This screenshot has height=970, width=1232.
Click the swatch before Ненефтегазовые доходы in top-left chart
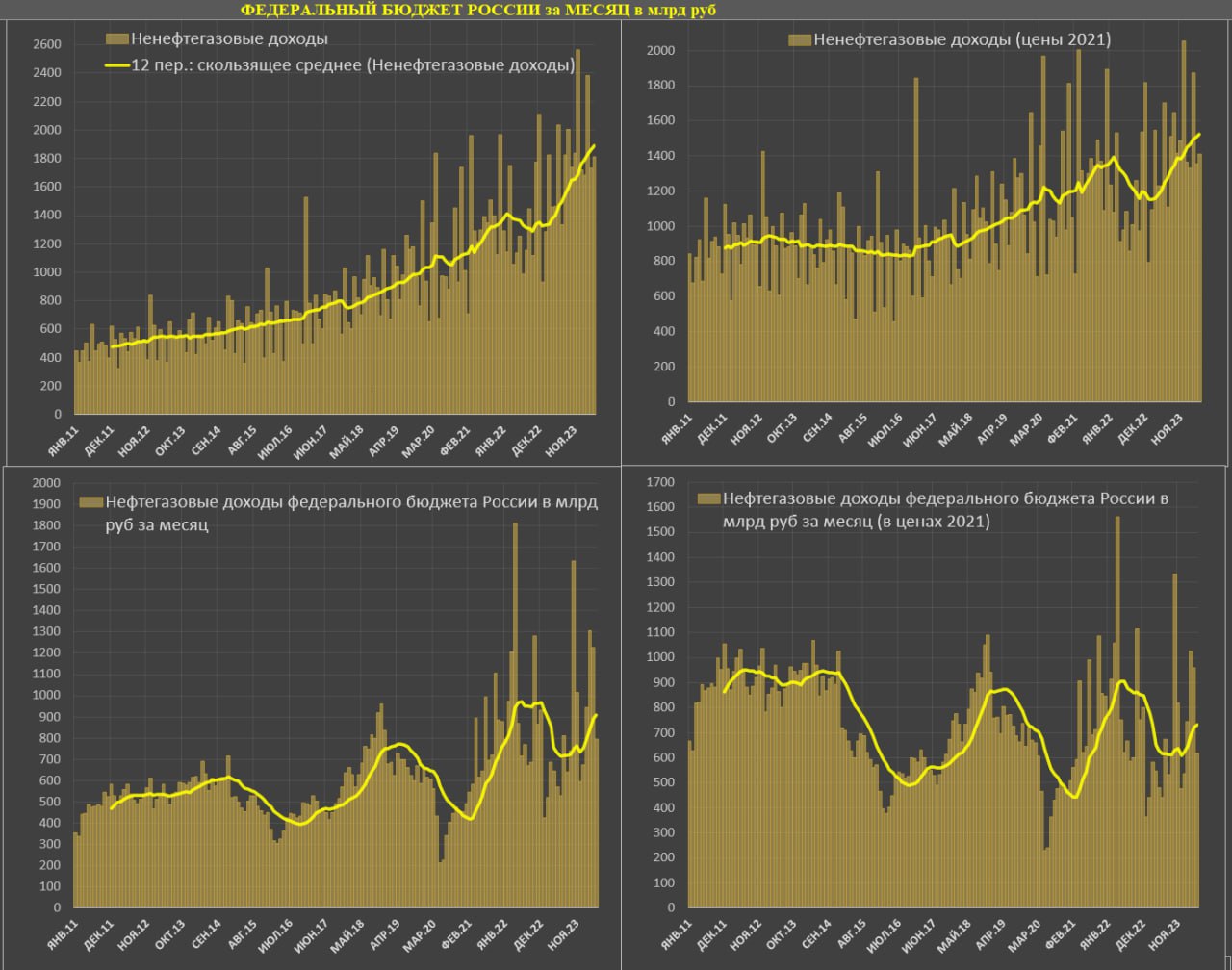[115, 38]
